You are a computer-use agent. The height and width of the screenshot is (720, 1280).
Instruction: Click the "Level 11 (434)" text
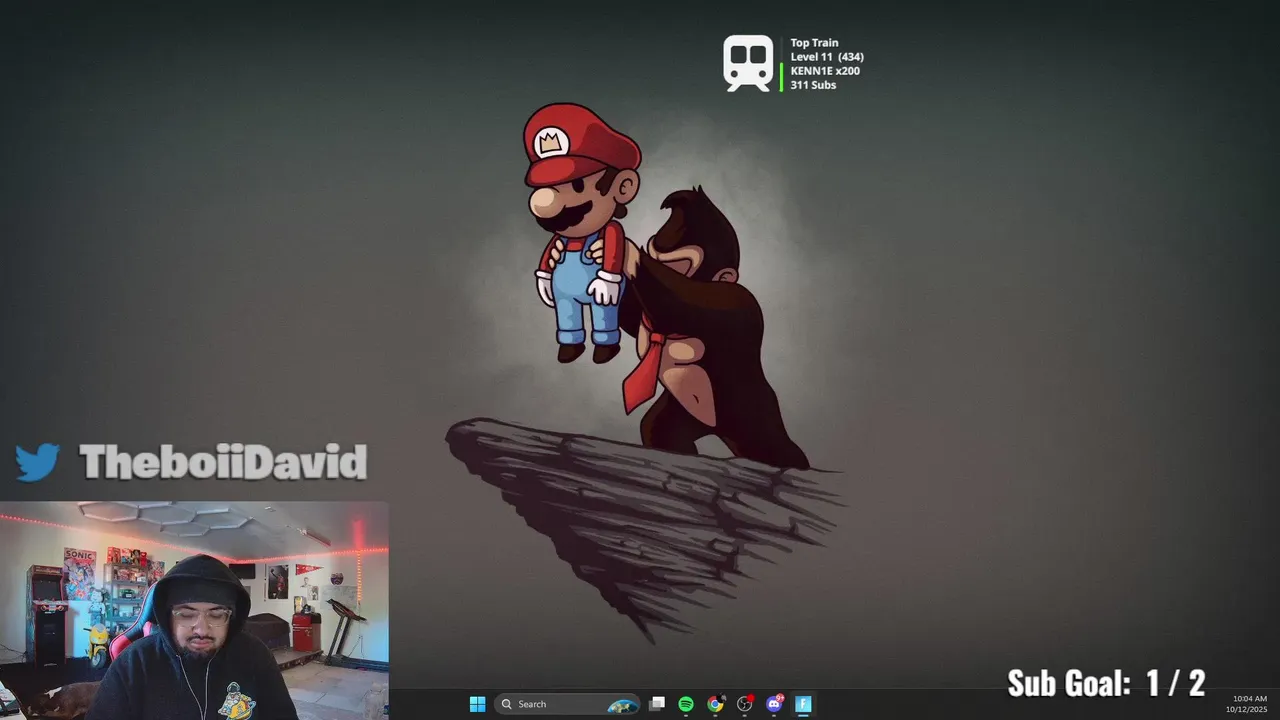827,57
